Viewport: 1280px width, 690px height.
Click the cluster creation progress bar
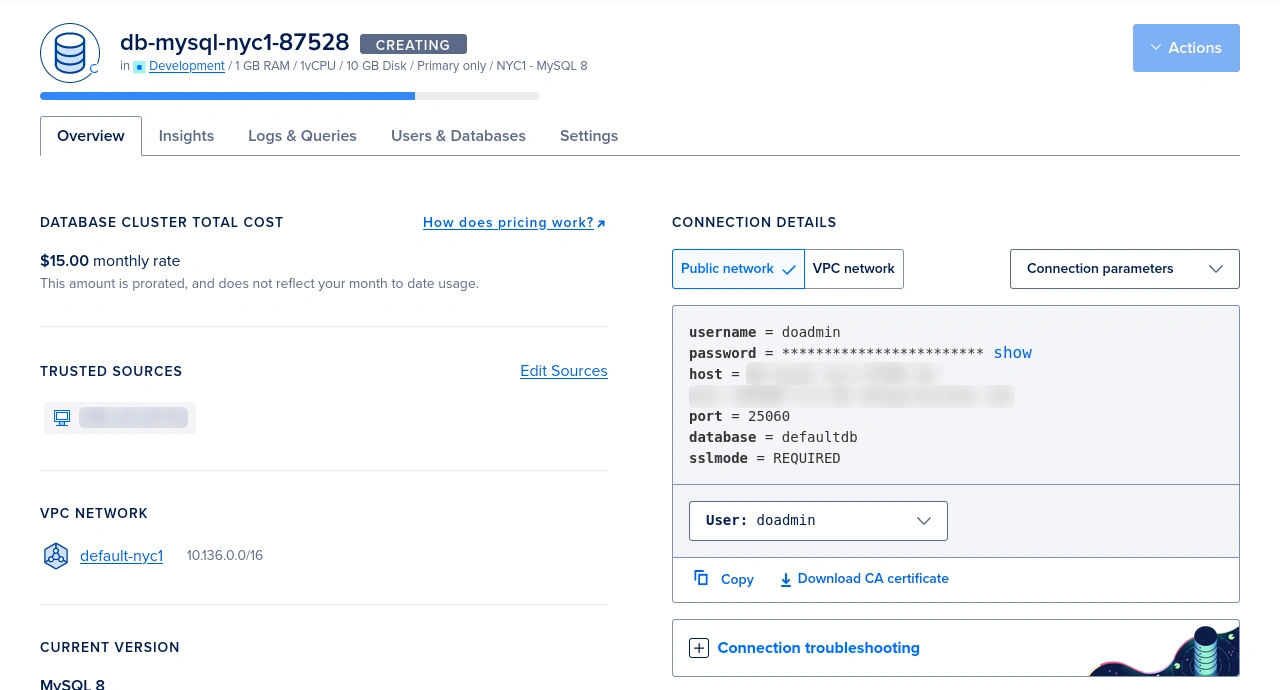[290, 96]
